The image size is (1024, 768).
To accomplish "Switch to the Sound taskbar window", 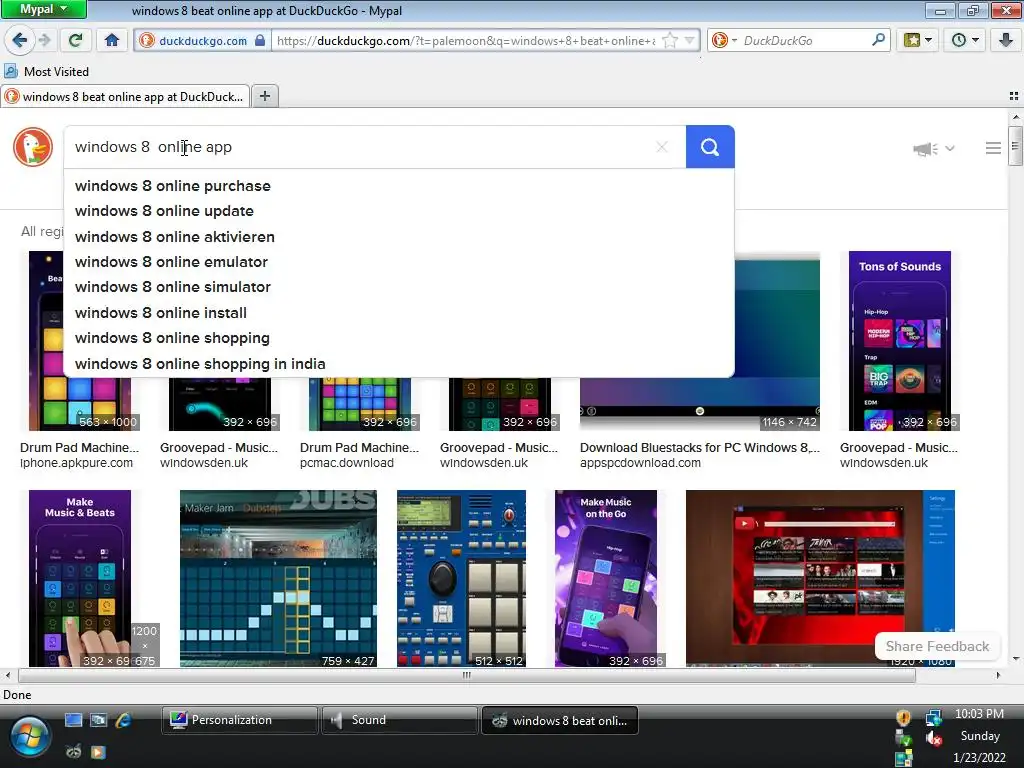I will [400, 720].
